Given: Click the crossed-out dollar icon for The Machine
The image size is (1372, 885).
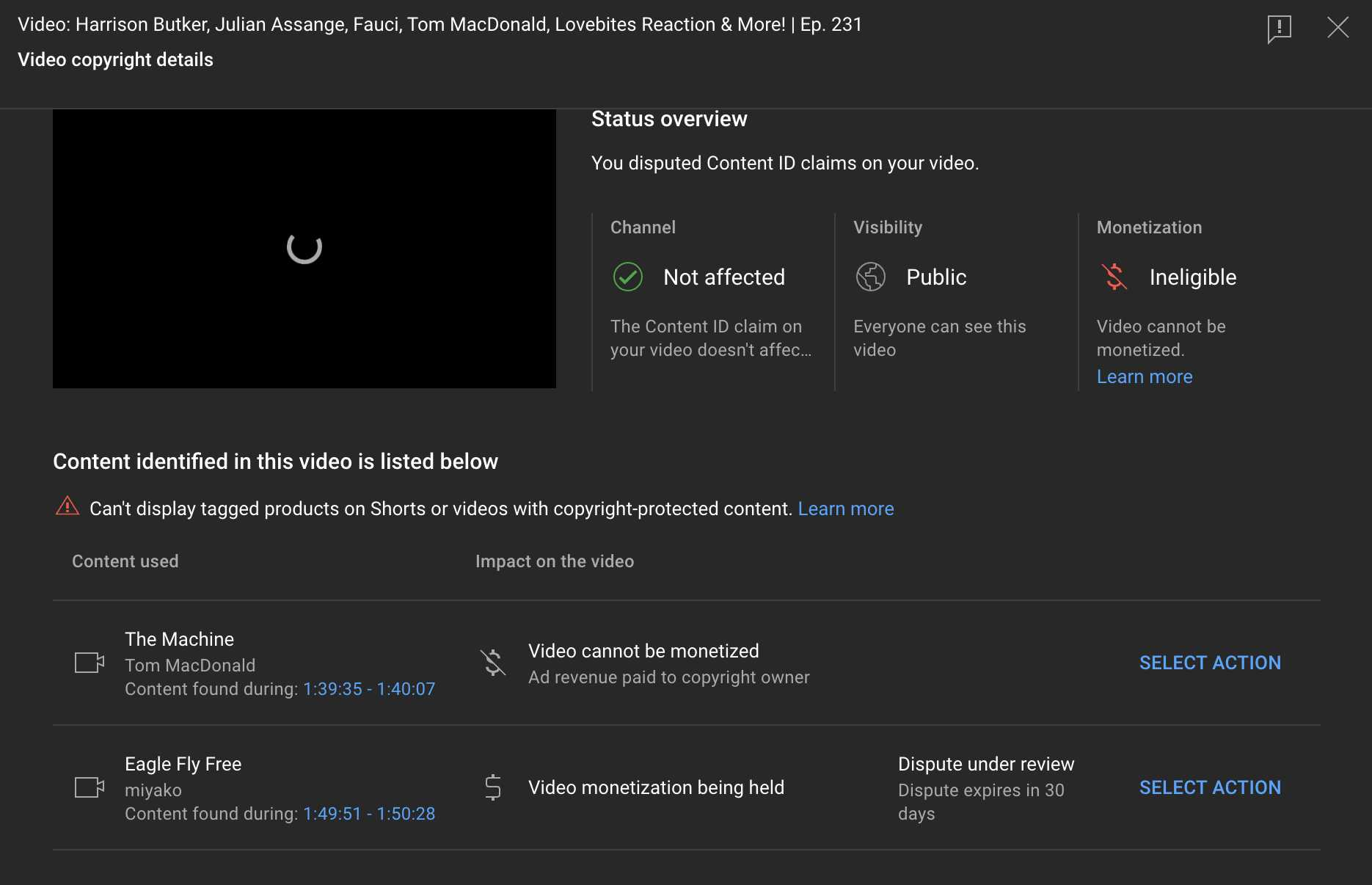Looking at the screenshot, I should point(493,663).
